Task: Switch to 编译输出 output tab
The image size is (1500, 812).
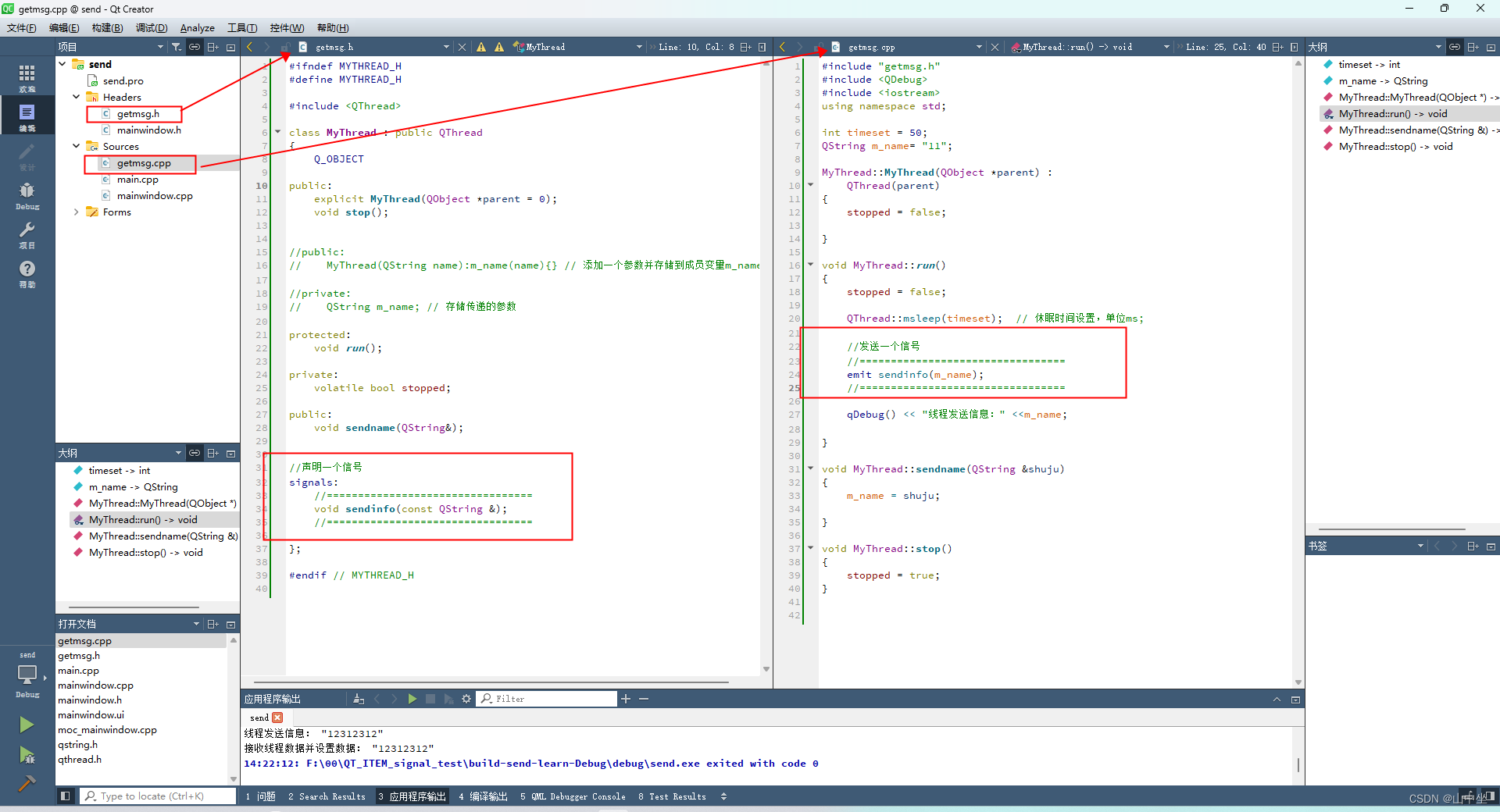Action: click(x=483, y=796)
